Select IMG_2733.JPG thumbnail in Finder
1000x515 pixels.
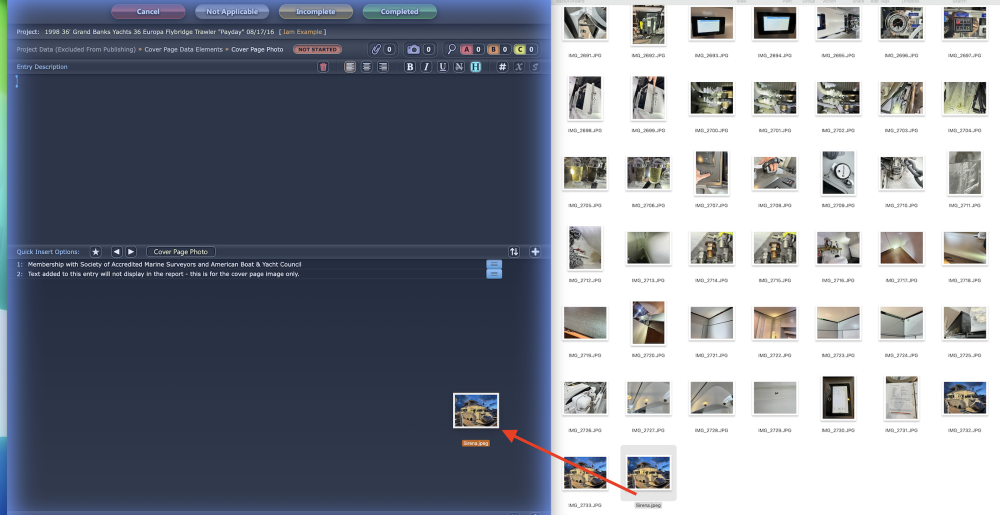(x=585, y=473)
